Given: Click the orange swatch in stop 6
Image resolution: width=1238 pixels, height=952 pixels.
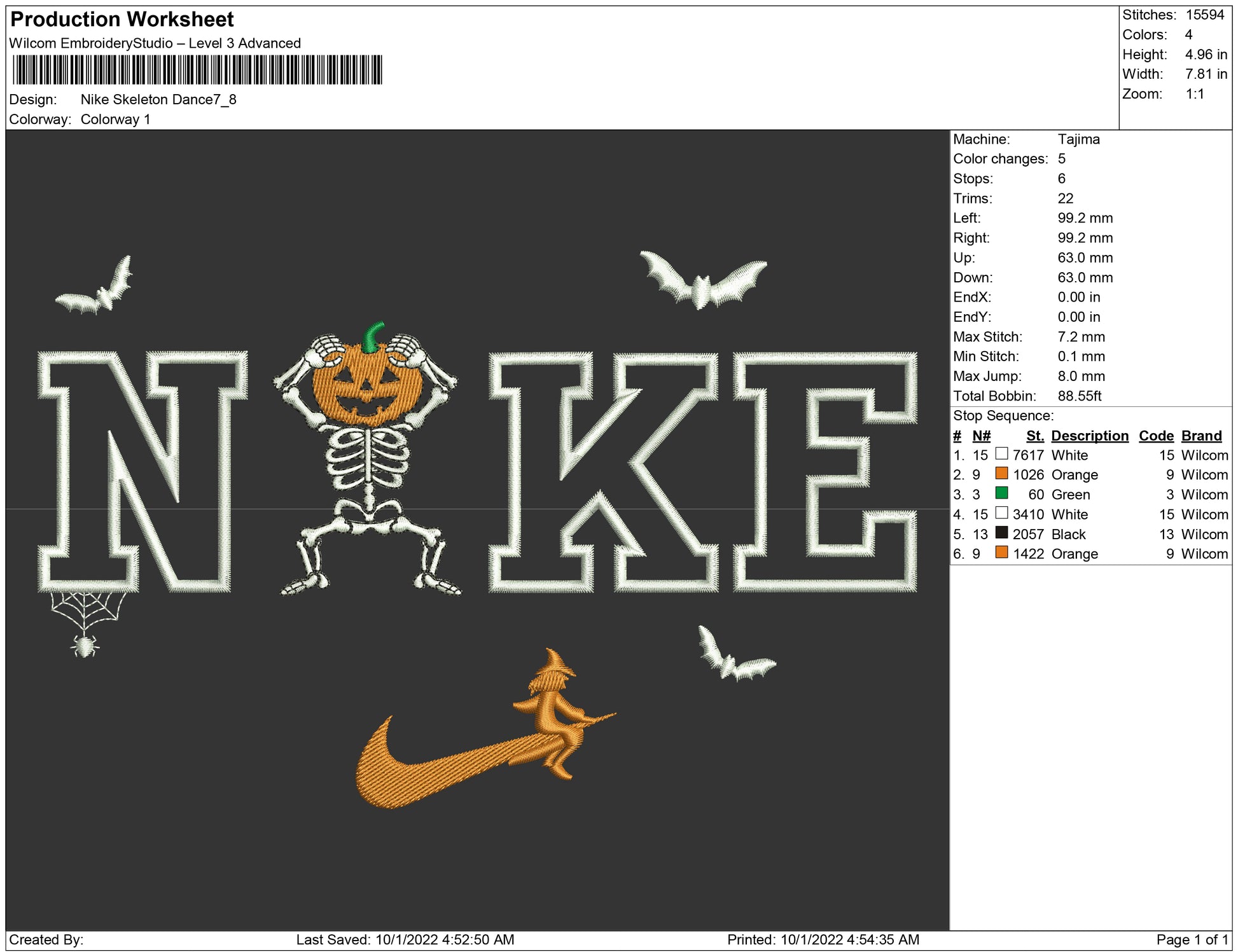Looking at the screenshot, I should pyautogui.click(x=1001, y=553).
